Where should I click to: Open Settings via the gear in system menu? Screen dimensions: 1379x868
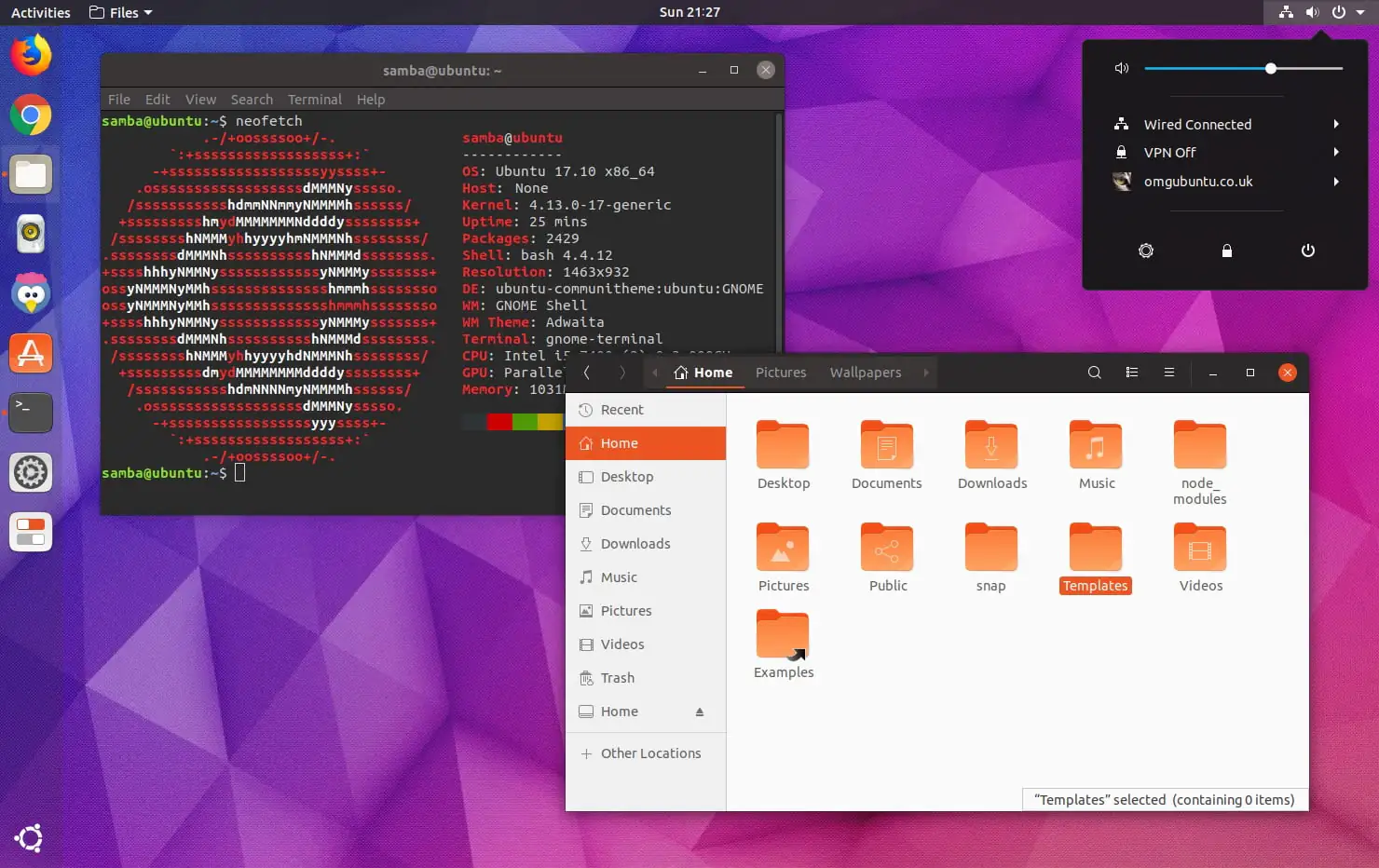coord(1146,251)
